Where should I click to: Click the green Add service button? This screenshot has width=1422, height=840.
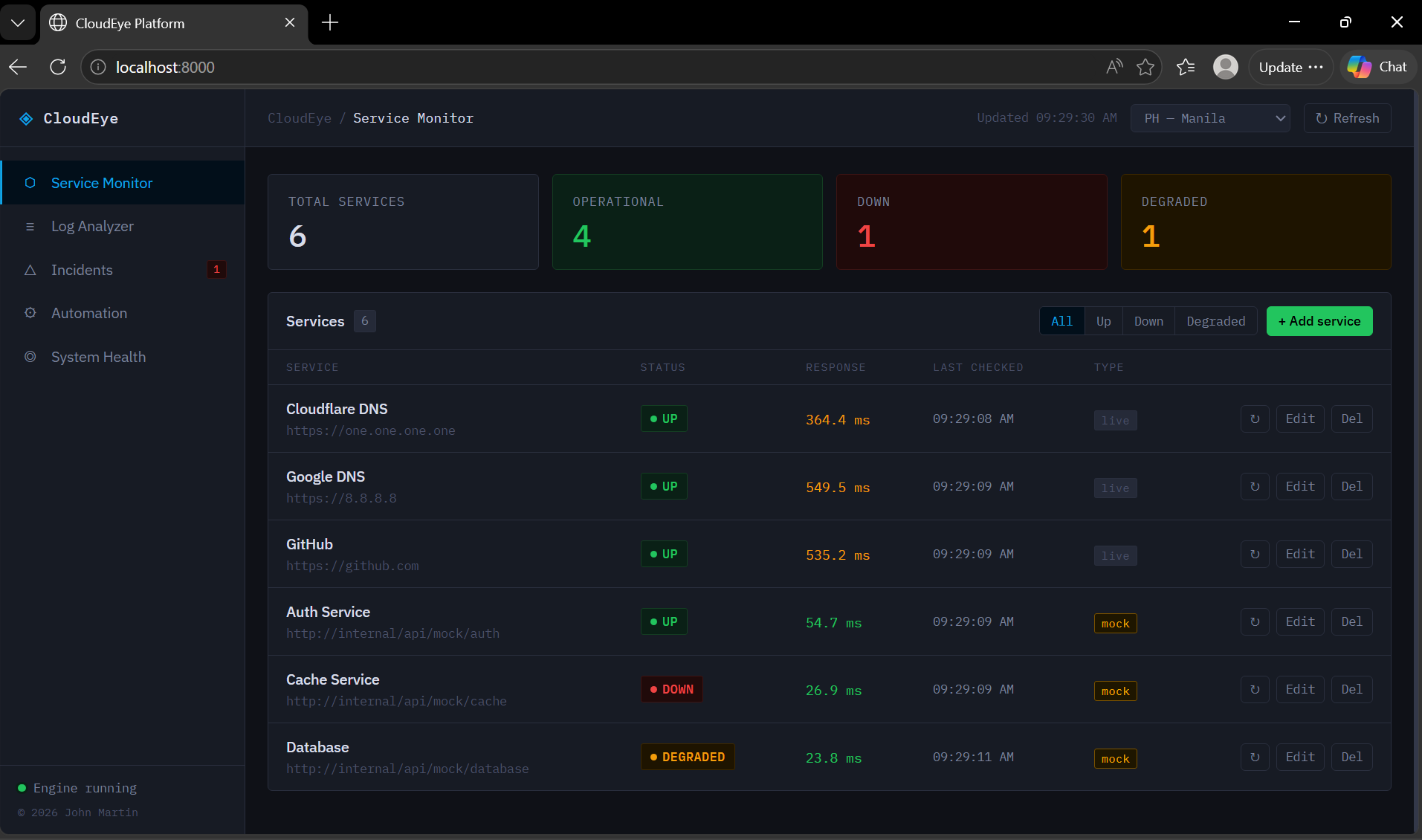coord(1319,321)
